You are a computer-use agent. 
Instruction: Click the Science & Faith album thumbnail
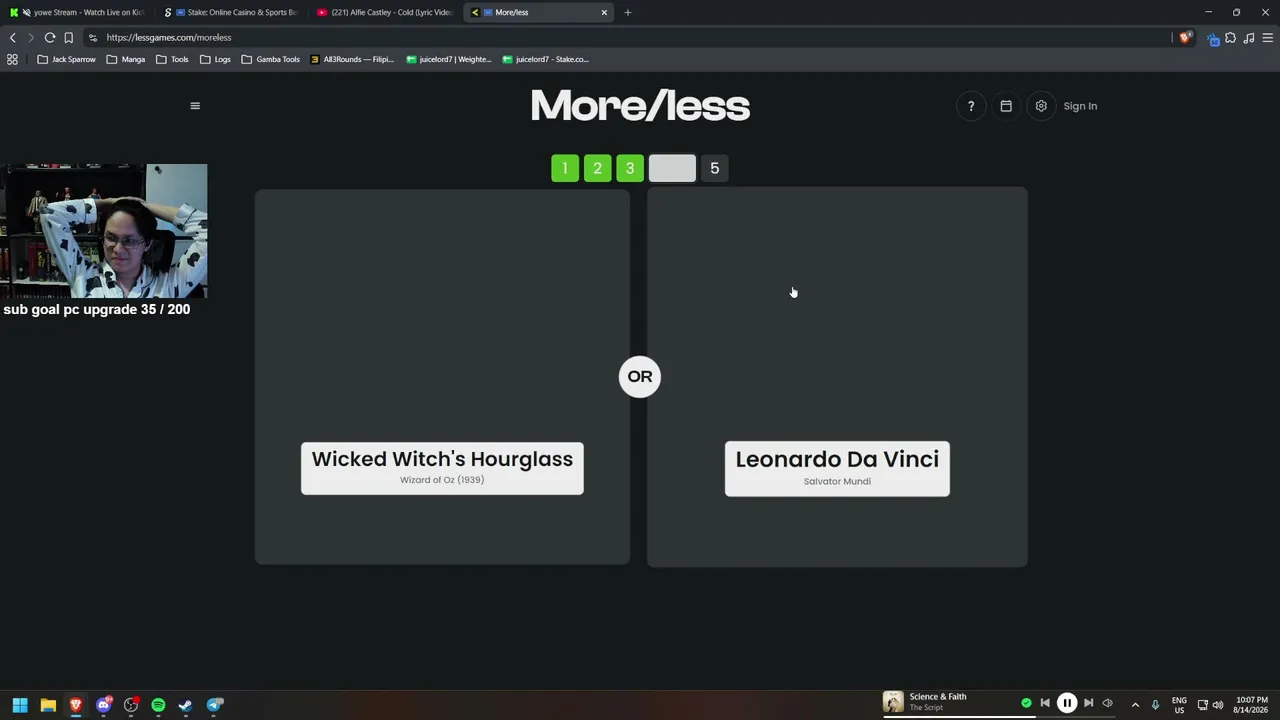click(x=893, y=702)
